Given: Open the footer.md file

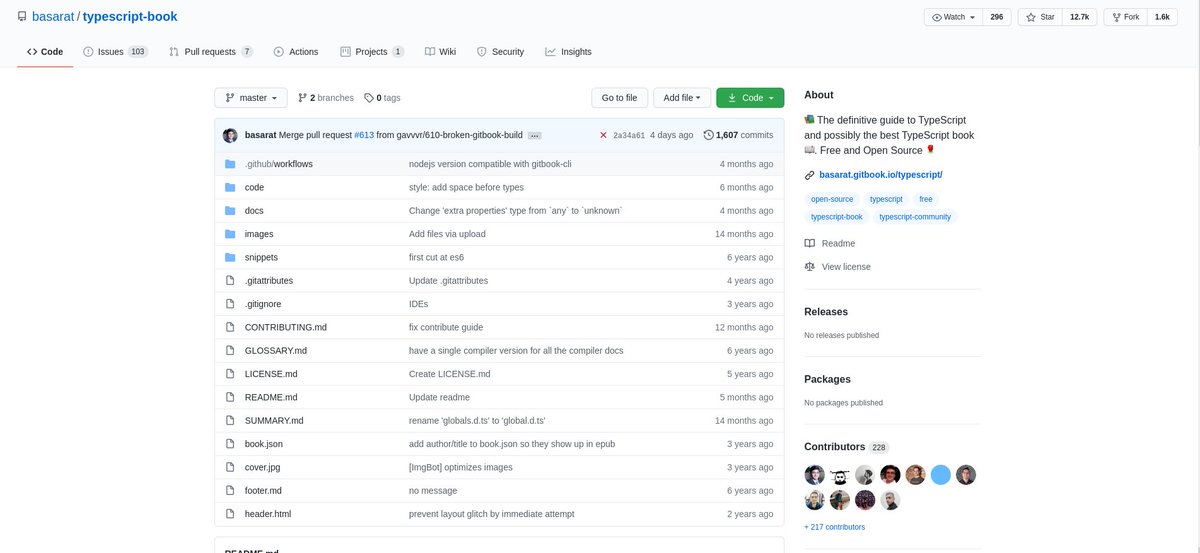Looking at the screenshot, I should [x=263, y=491].
